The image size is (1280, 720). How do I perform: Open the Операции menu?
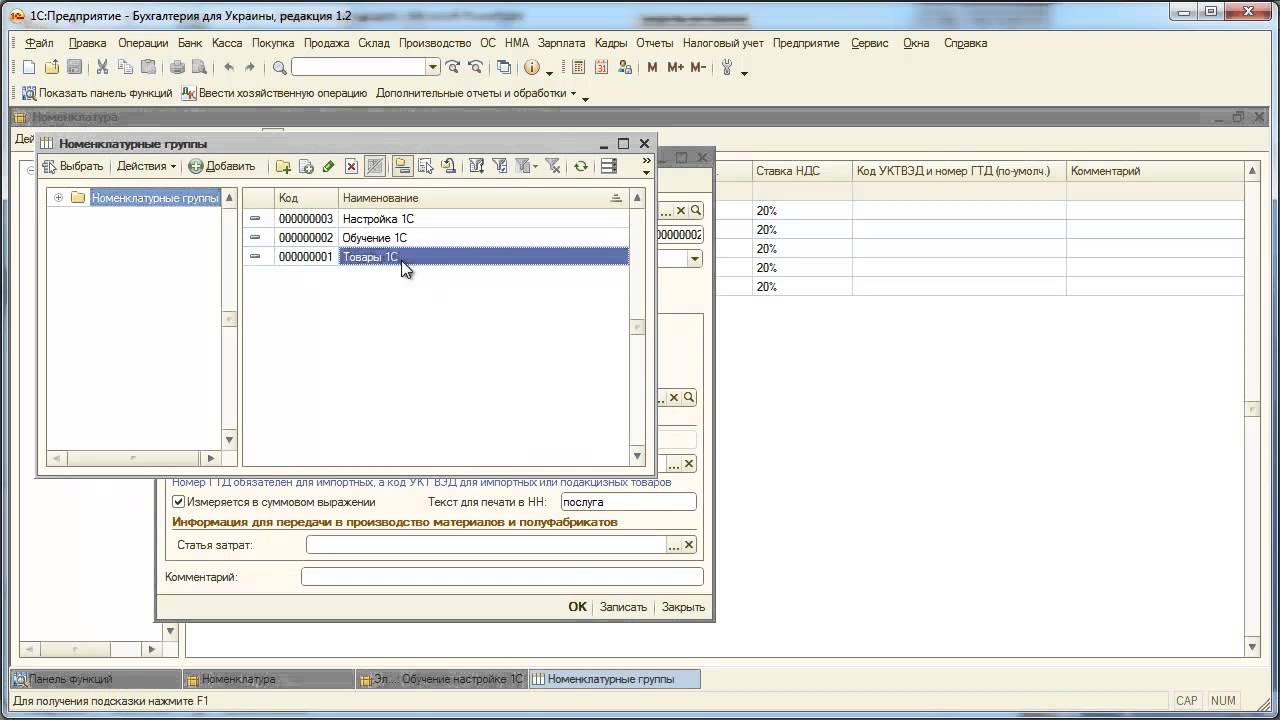[143, 43]
